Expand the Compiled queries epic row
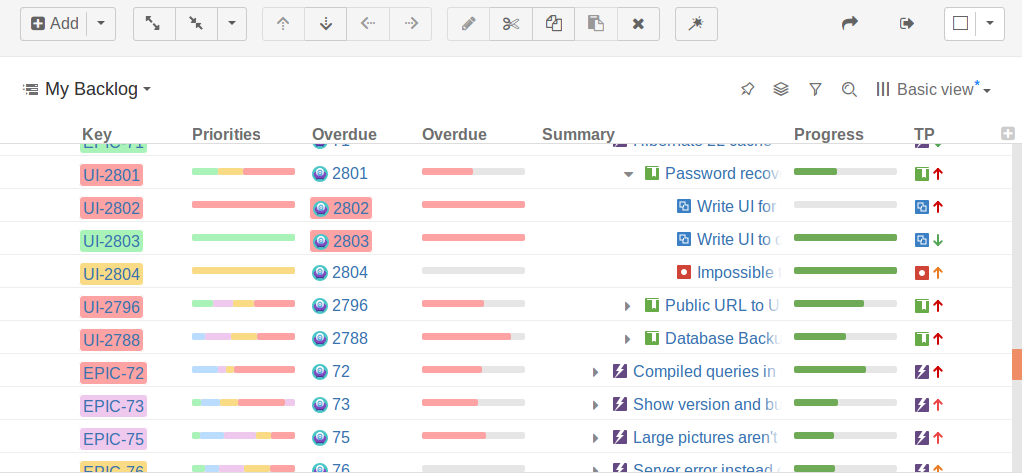 (596, 372)
